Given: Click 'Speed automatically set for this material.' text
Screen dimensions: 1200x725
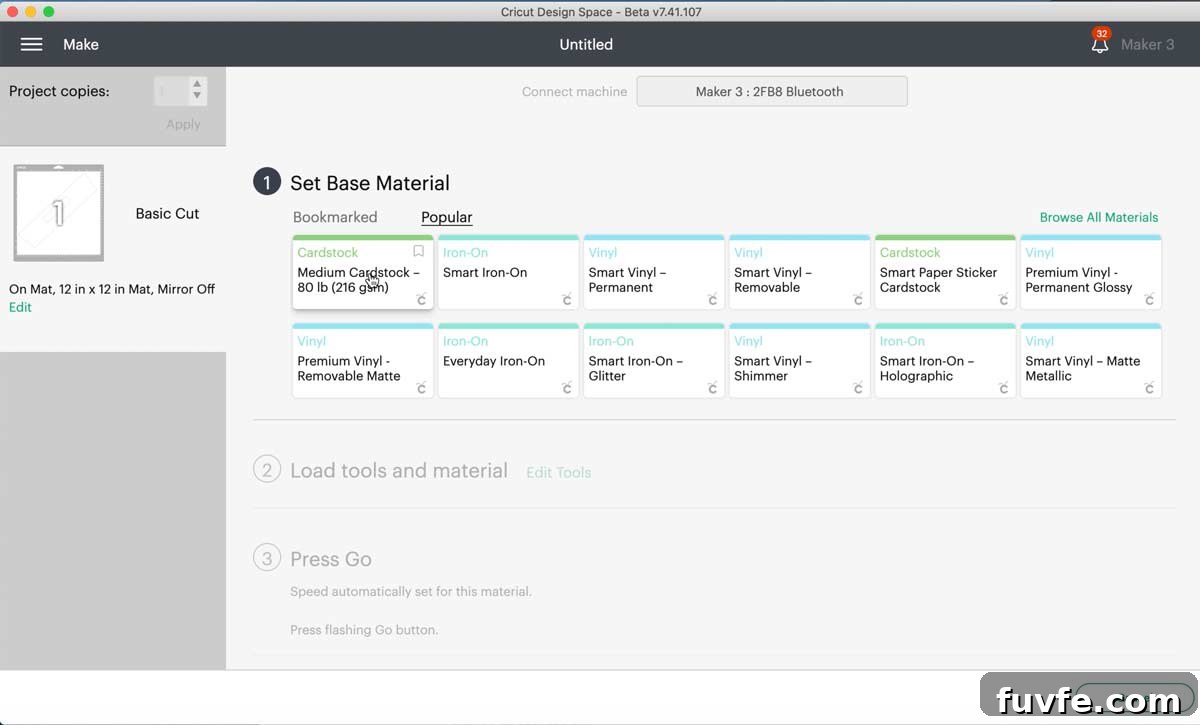Looking at the screenshot, I should [x=411, y=591].
